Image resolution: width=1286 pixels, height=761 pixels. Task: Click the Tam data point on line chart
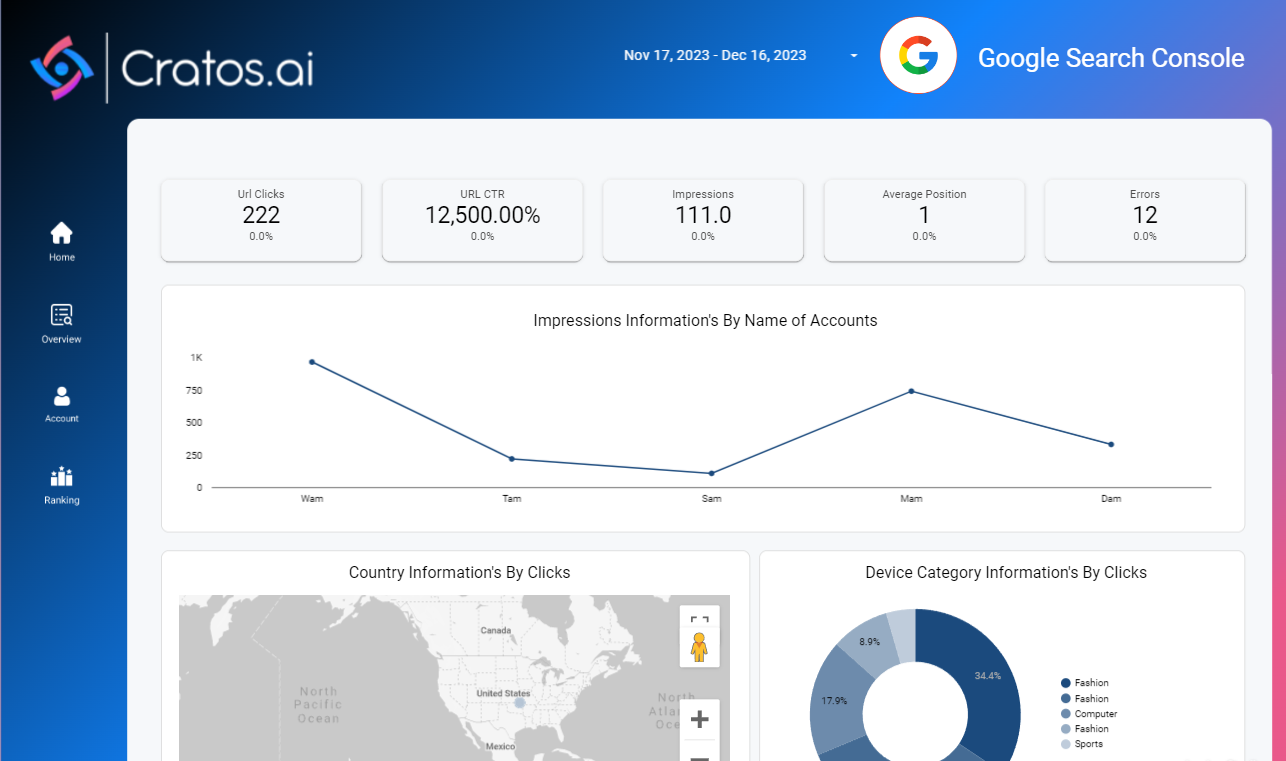pos(512,459)
